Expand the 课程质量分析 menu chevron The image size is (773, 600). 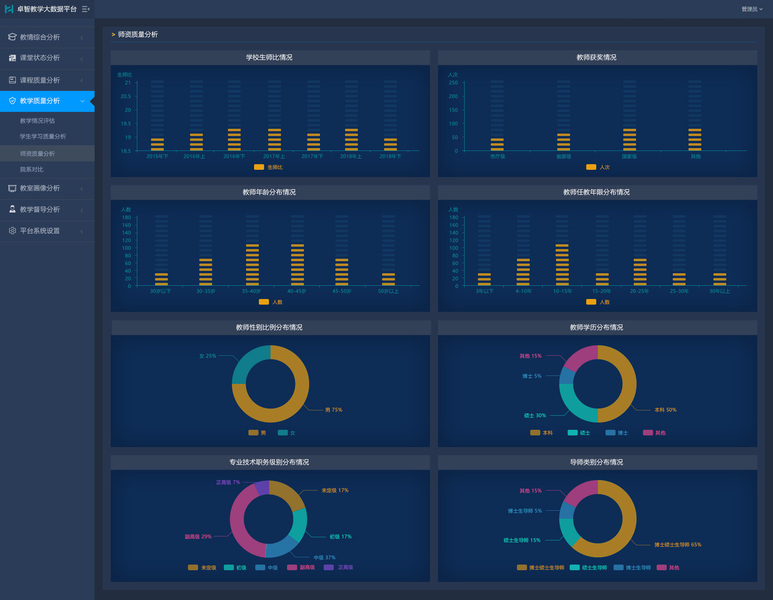pyautogui.click(x=82, y=80)
